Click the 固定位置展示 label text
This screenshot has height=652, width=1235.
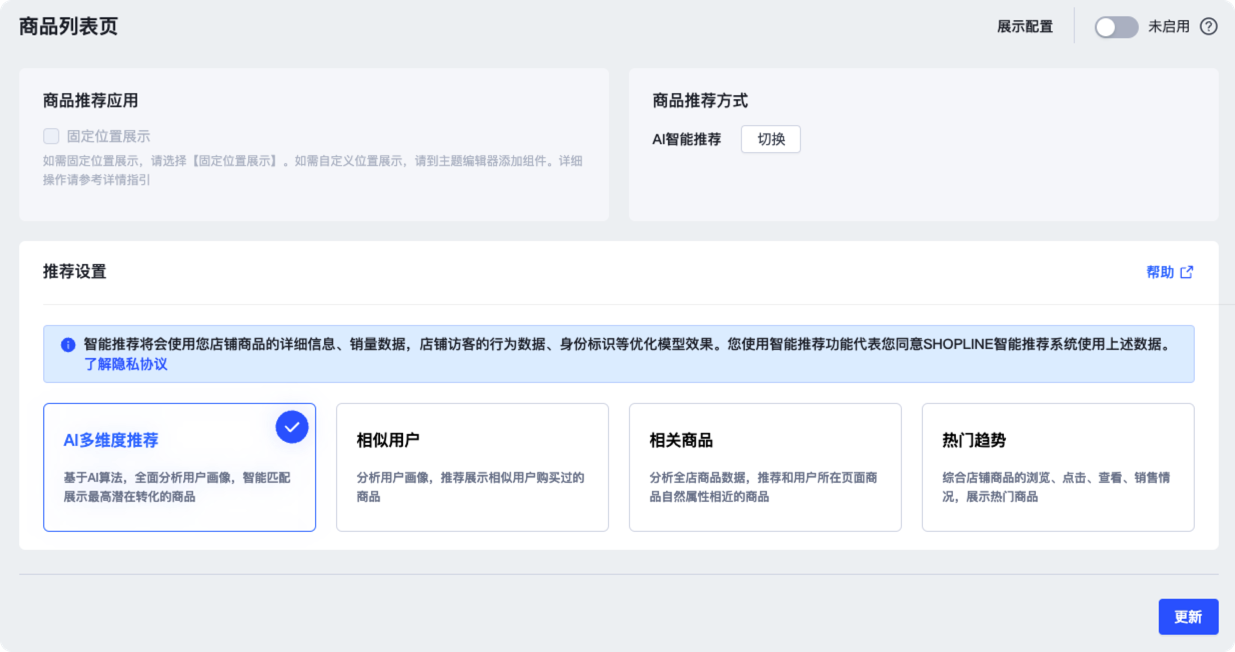[108, 136]
